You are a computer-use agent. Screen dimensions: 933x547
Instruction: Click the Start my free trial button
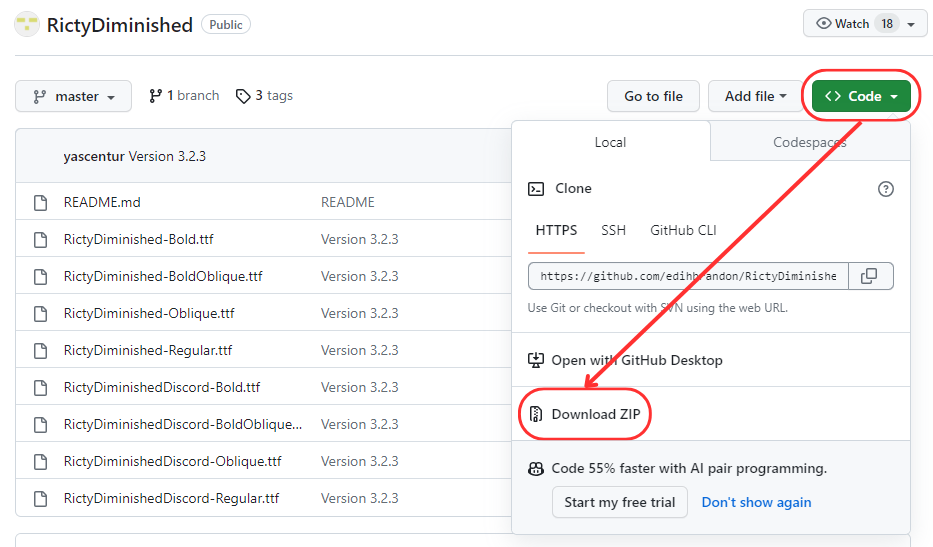tap(619, 502)
